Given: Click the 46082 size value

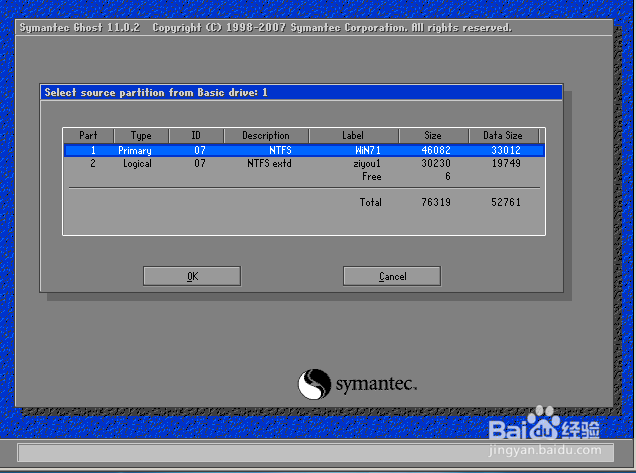Looking at the screenshot, I should (x=436, y=150).
